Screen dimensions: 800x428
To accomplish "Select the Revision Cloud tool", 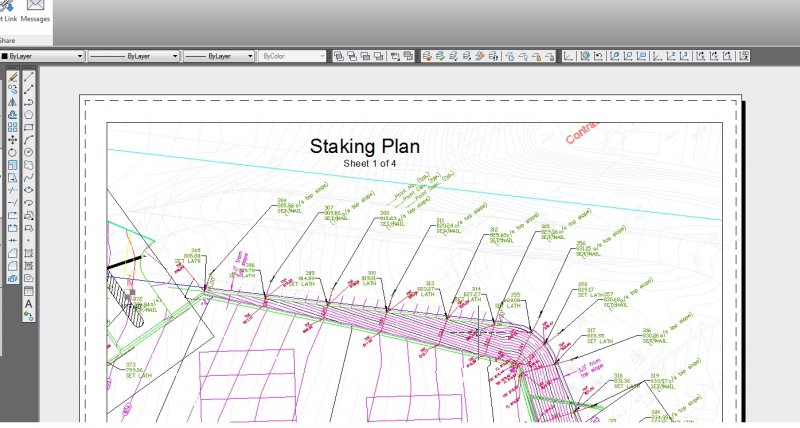I will [29, 165].
